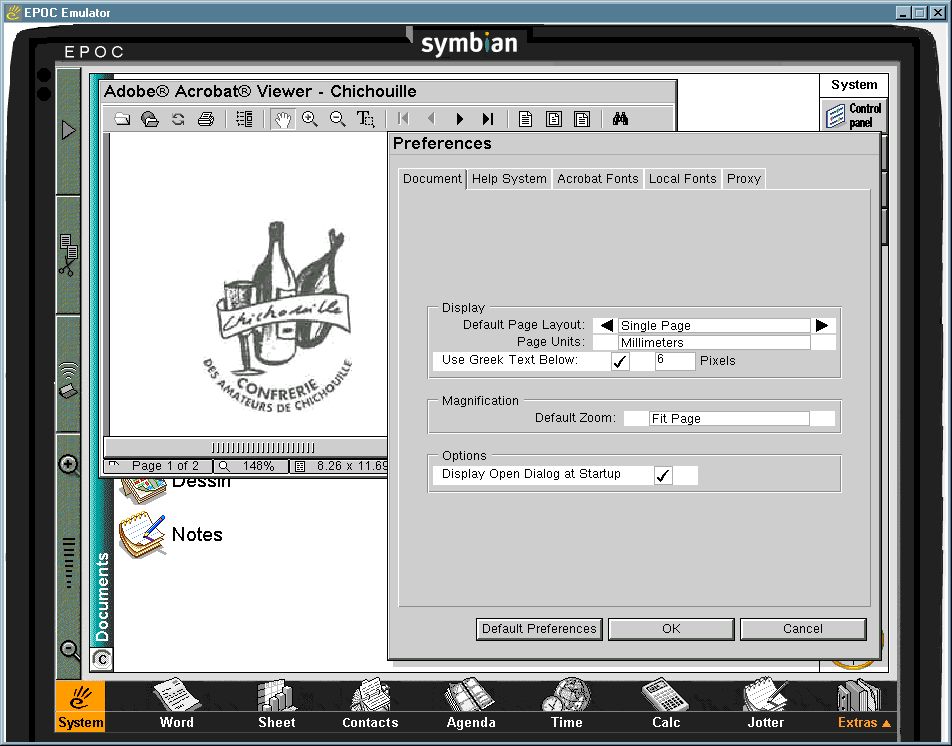The image size is (952, 746).
Task: Click the sidebar zoom out icon
Action: click(70, 650)
